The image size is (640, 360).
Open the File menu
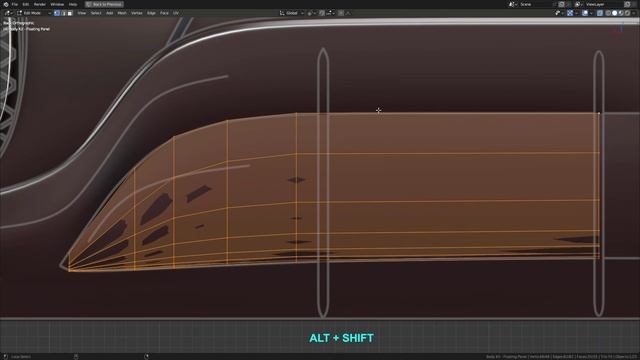pyautogui.click(x=15, y=4)
